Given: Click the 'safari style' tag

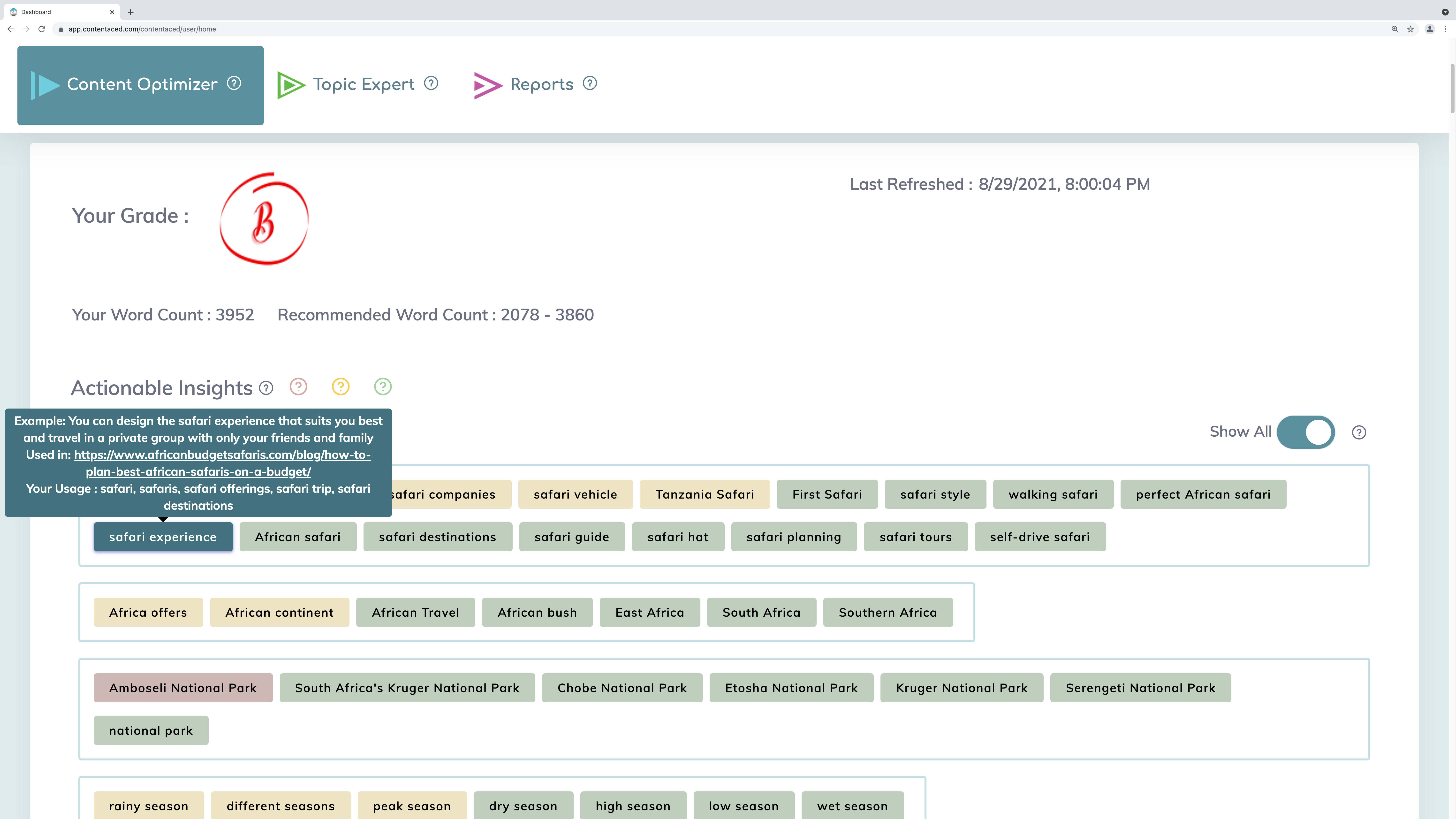Looking at the screenshot, I should [935, 494].
